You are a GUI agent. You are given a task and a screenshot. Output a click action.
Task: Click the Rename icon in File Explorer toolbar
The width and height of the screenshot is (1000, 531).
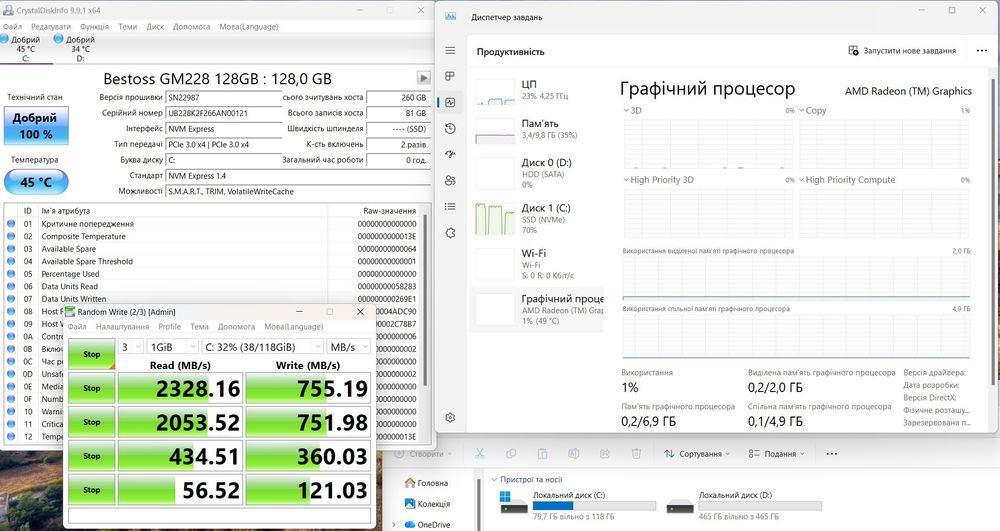tap(573, 454)
